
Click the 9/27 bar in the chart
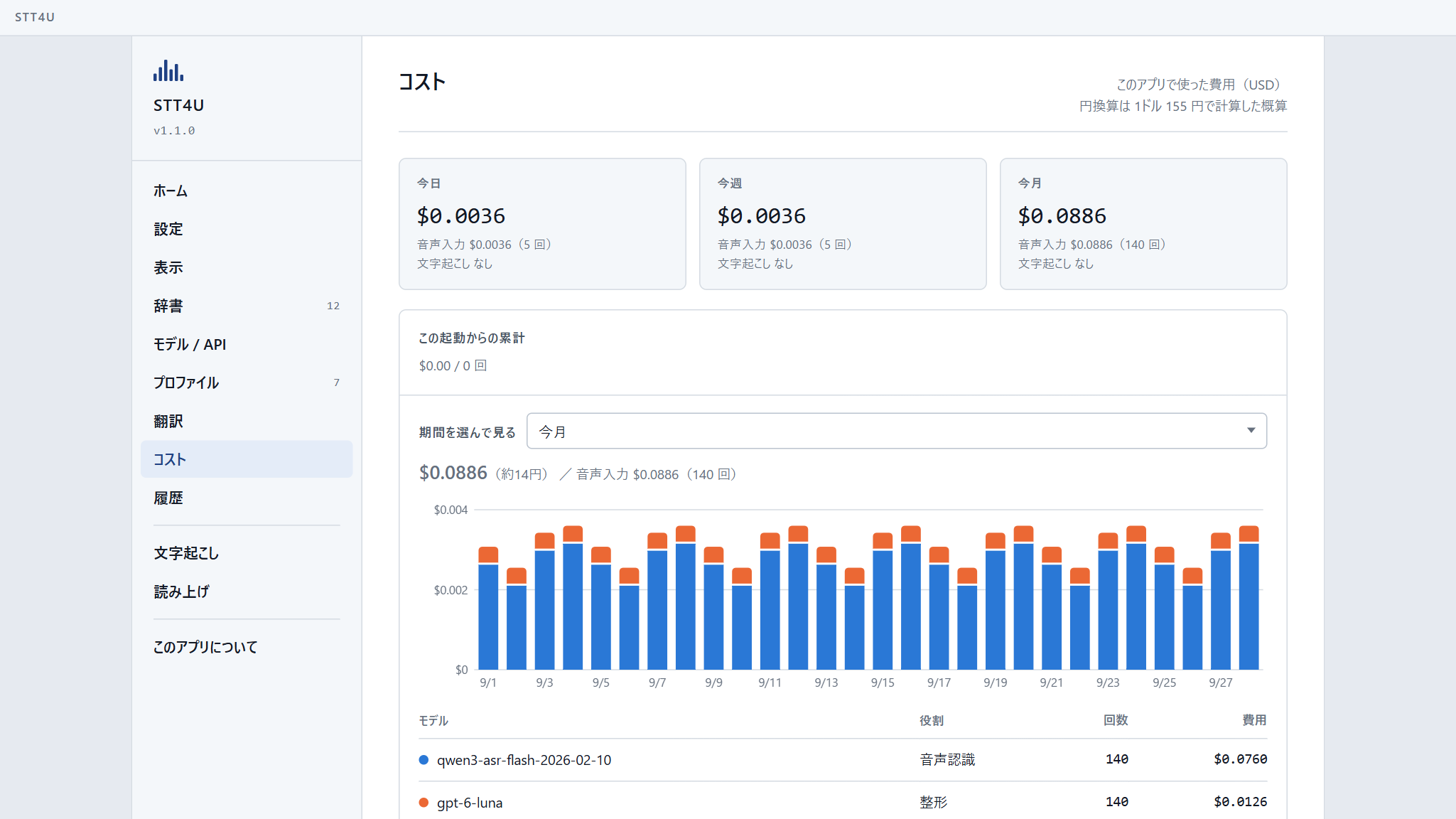tap(1220, 601)
